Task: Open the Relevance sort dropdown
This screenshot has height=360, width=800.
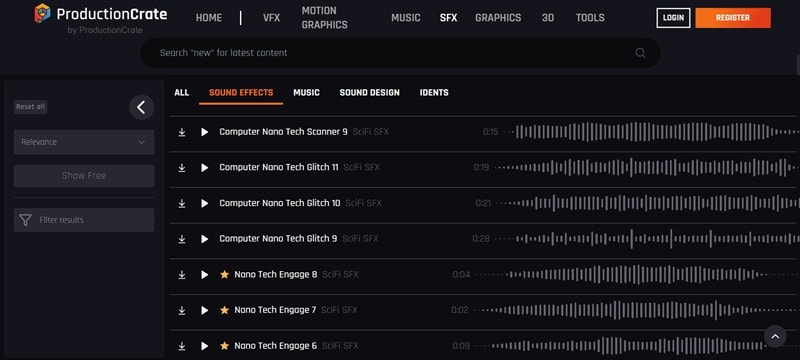Action: [x=84, y=142]
